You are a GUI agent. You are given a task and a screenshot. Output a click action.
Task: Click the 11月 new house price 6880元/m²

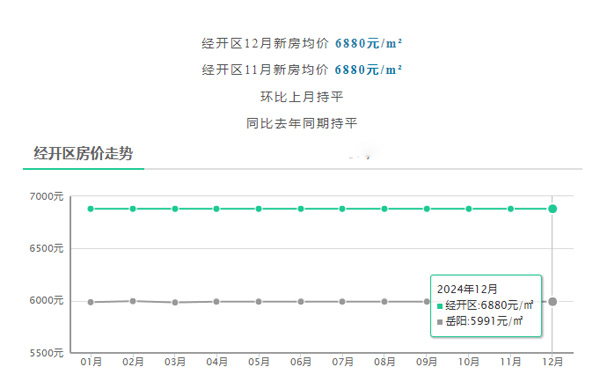point(368,70)
